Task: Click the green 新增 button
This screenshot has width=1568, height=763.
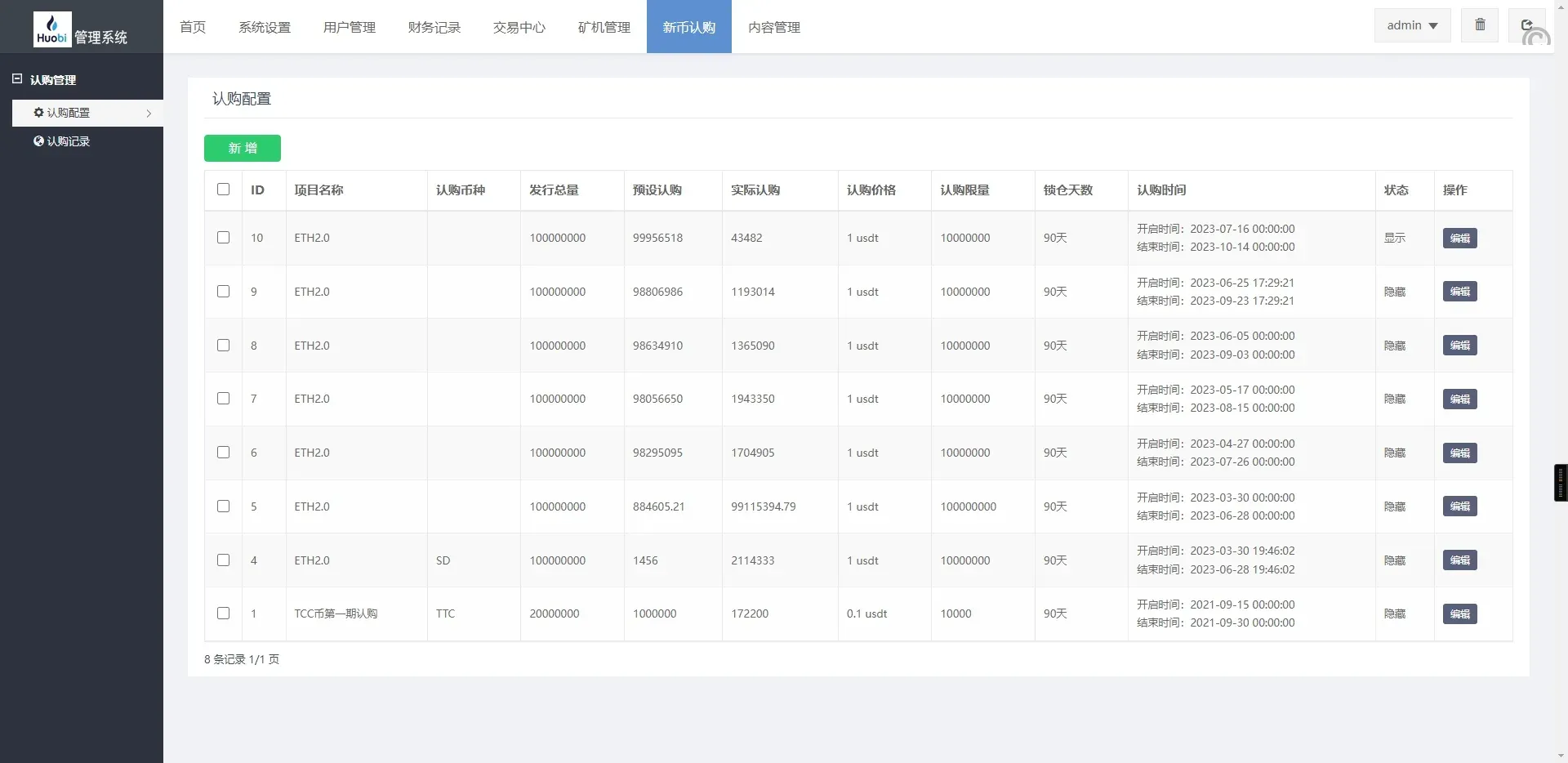Action: (x=242, y=148)
